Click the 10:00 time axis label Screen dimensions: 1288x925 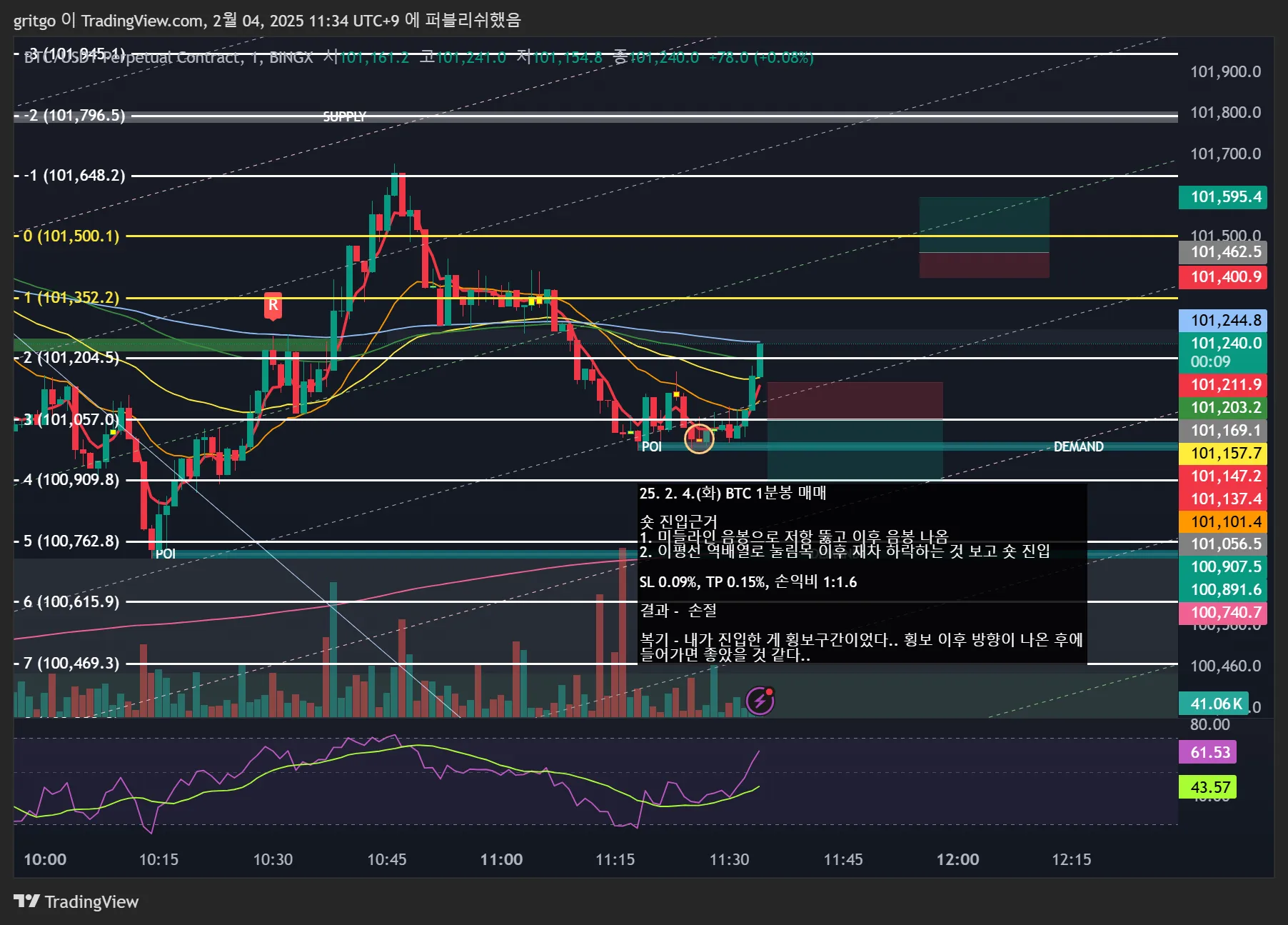coord(45,859)
